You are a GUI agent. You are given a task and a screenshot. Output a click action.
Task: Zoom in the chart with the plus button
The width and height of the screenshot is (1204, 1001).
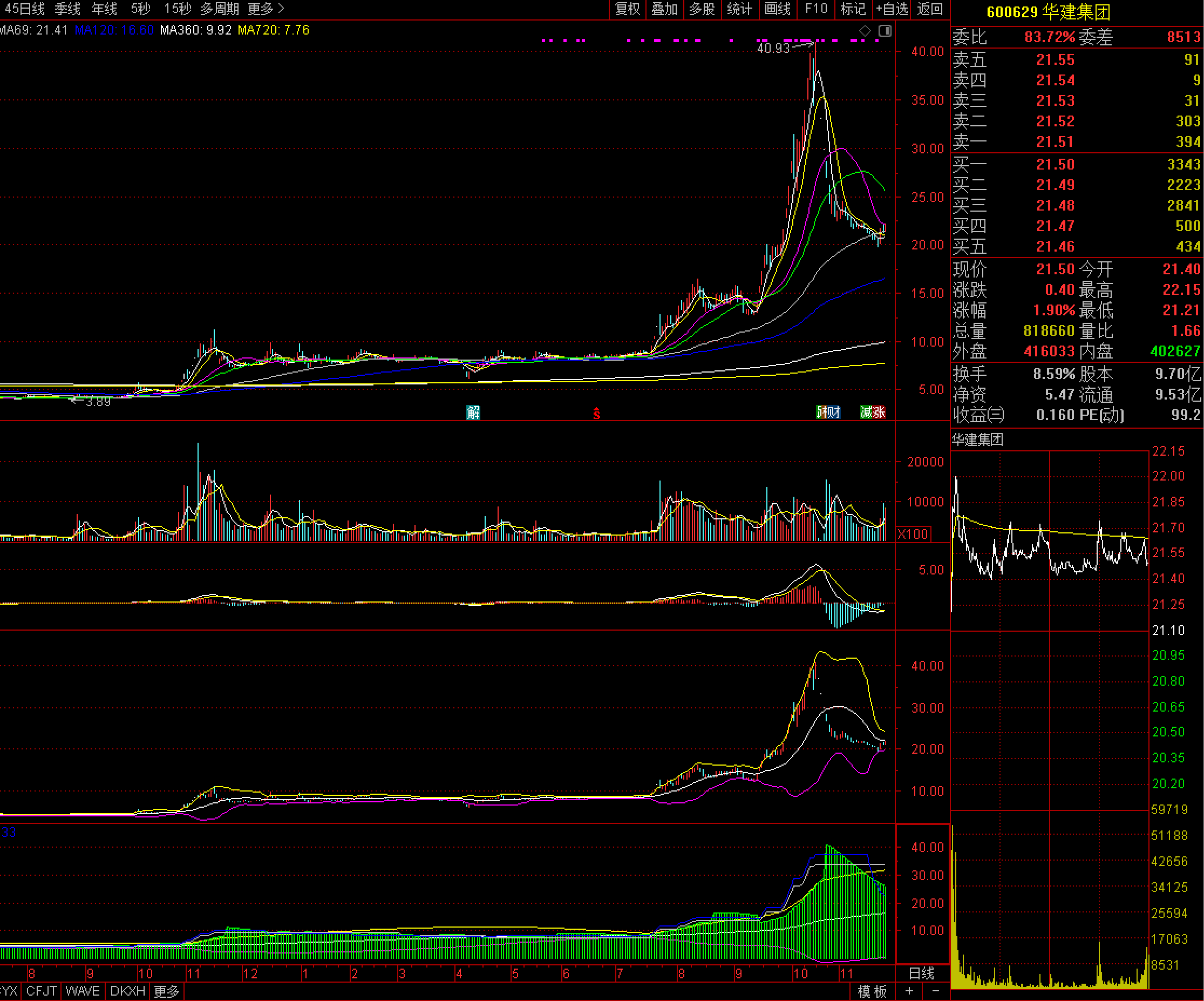(x=909, y=991)
